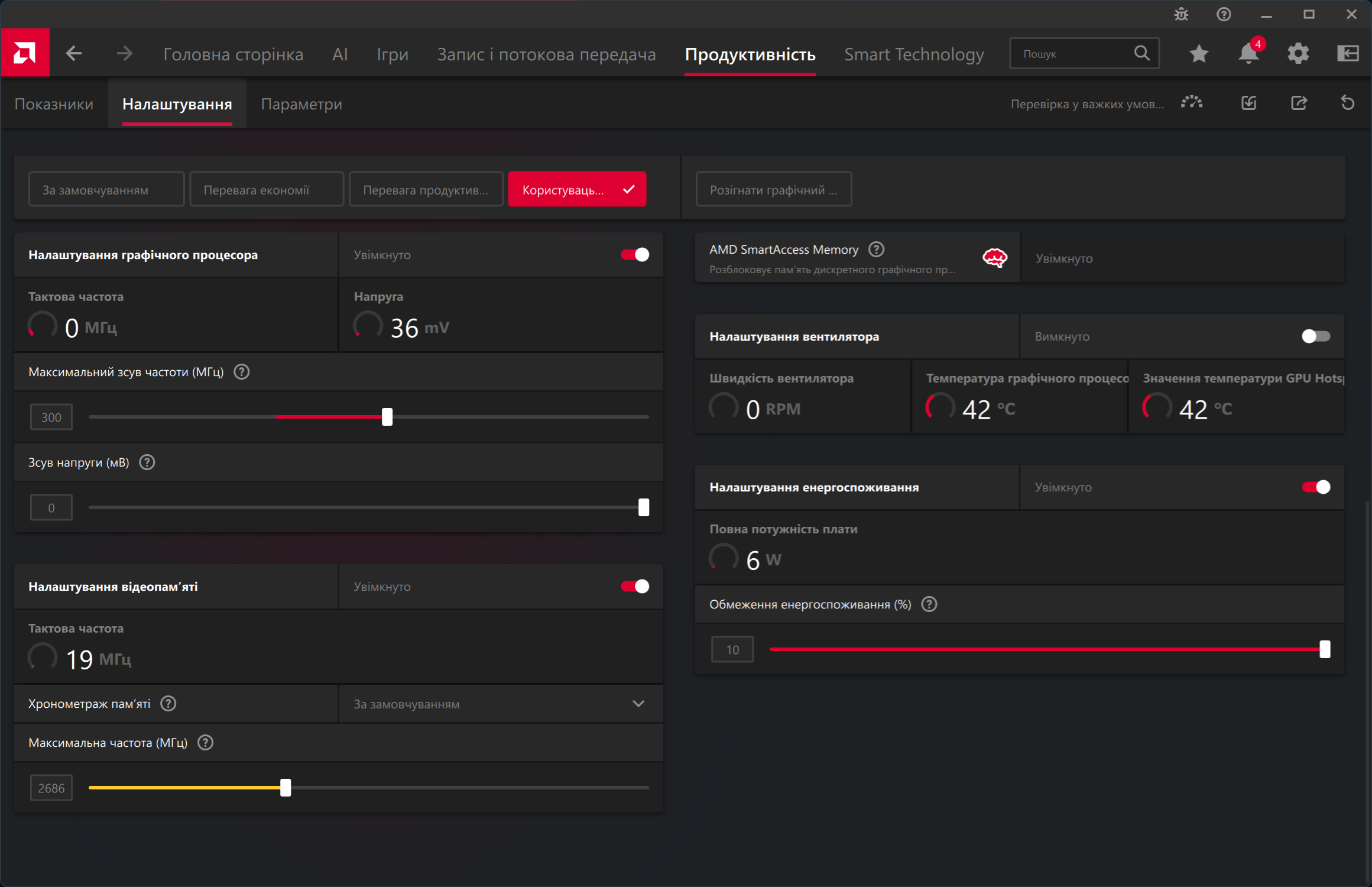Open help for Хронометраж пам'яті
The image size is (1372, 887).
pos(168,704)
